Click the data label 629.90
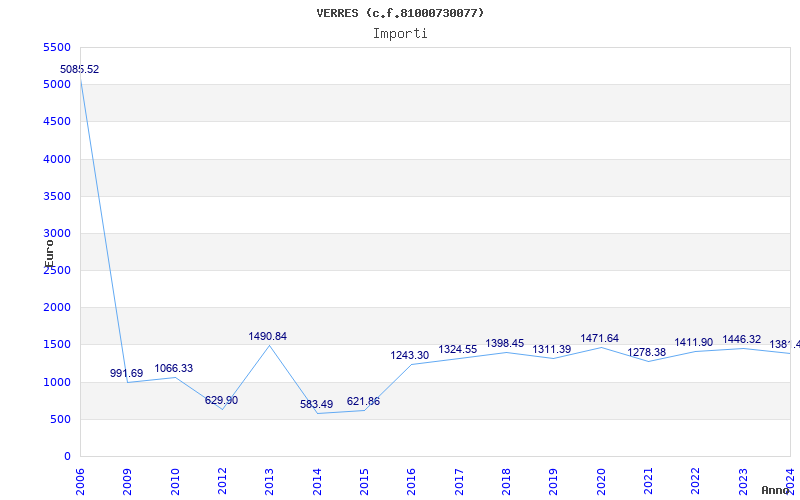 pos(221,401)
